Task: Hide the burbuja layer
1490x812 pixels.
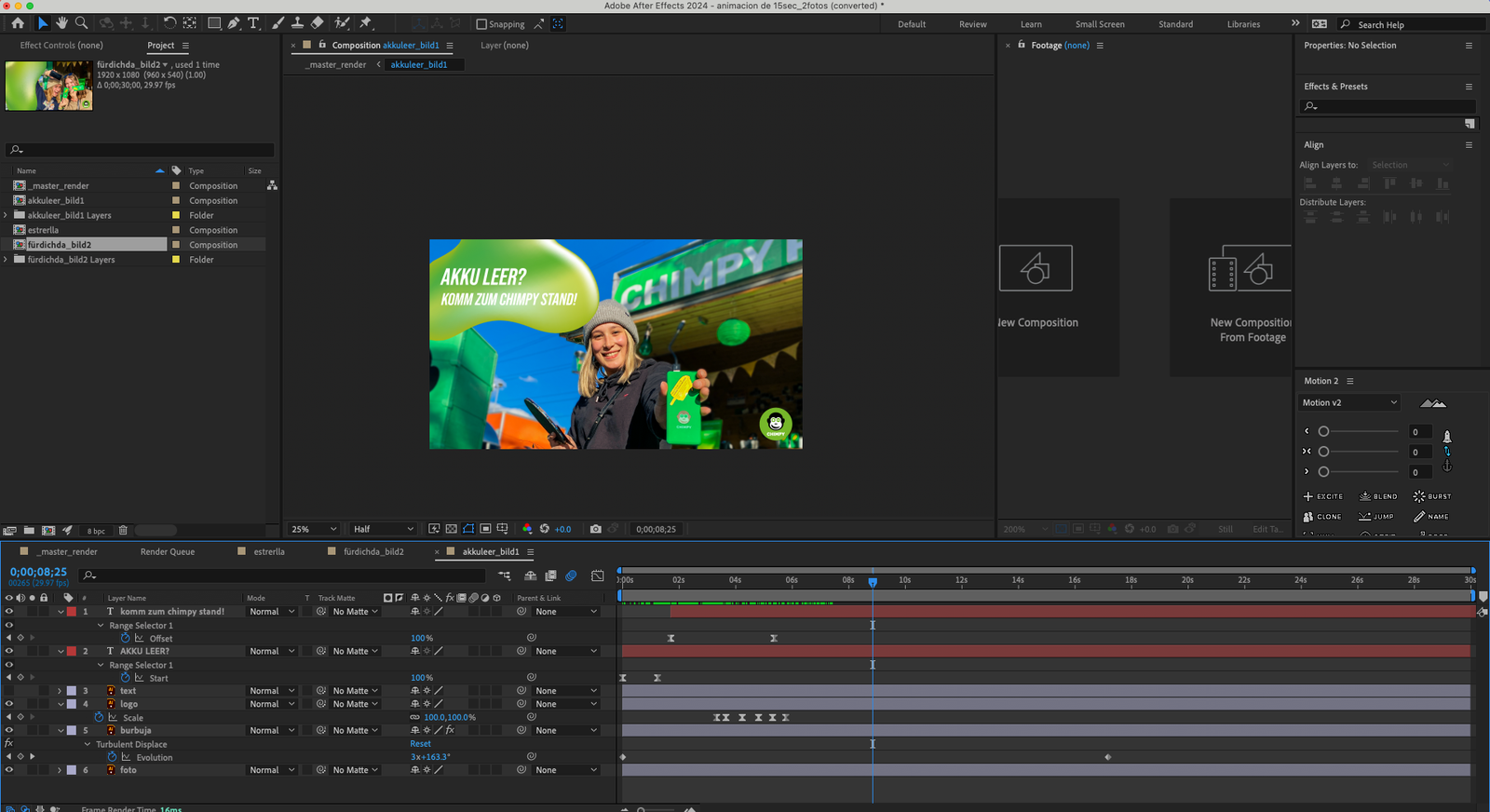Action: pyautogui.click(x=9, y=730)
